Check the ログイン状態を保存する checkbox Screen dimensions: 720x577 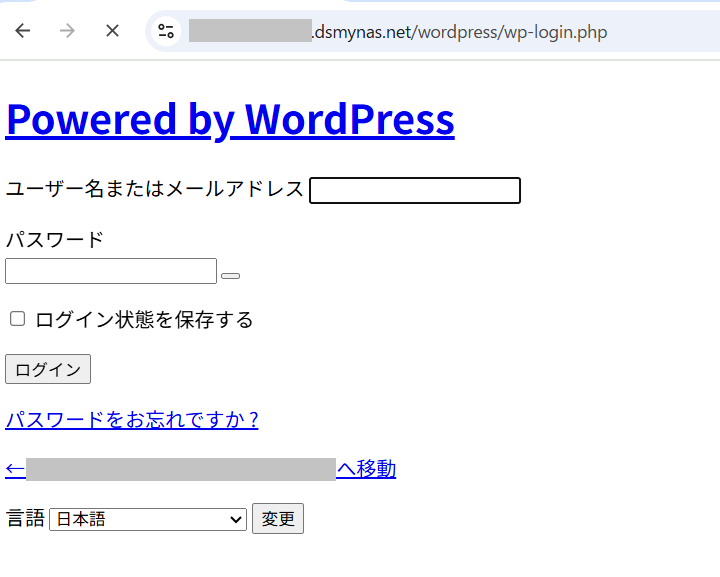(17, 319)
